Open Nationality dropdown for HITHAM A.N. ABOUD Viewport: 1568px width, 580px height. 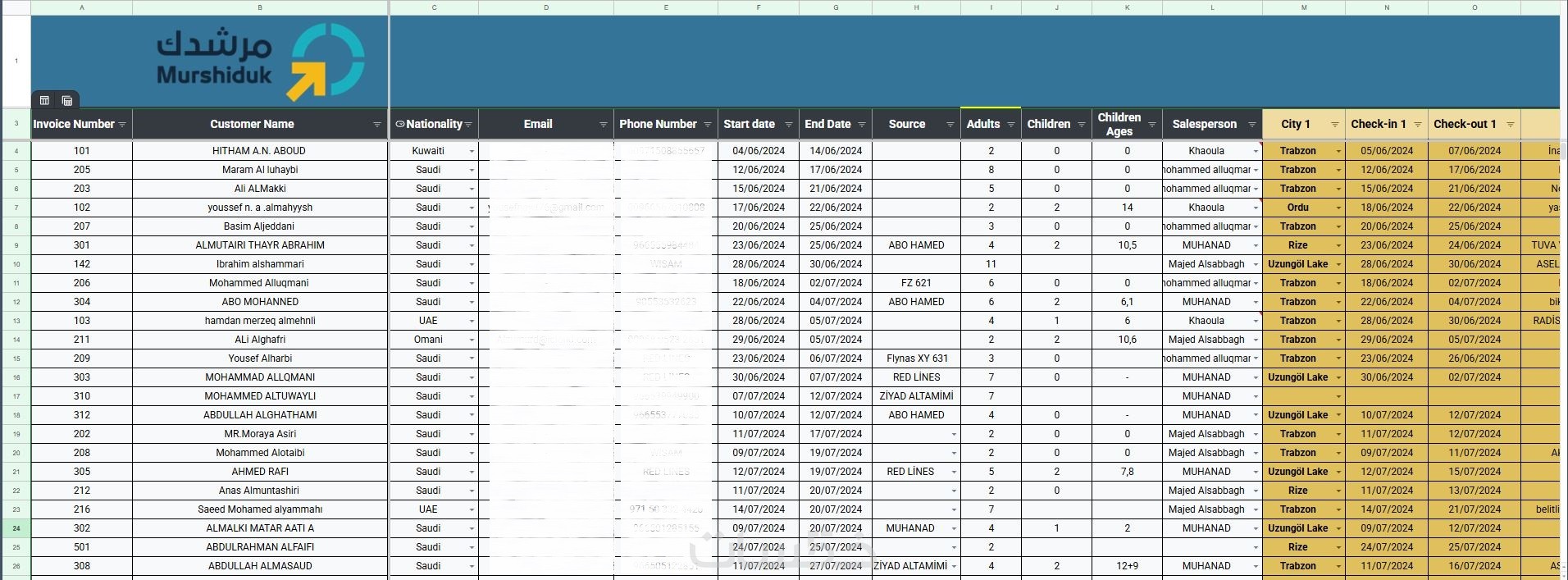pos(472,151)
